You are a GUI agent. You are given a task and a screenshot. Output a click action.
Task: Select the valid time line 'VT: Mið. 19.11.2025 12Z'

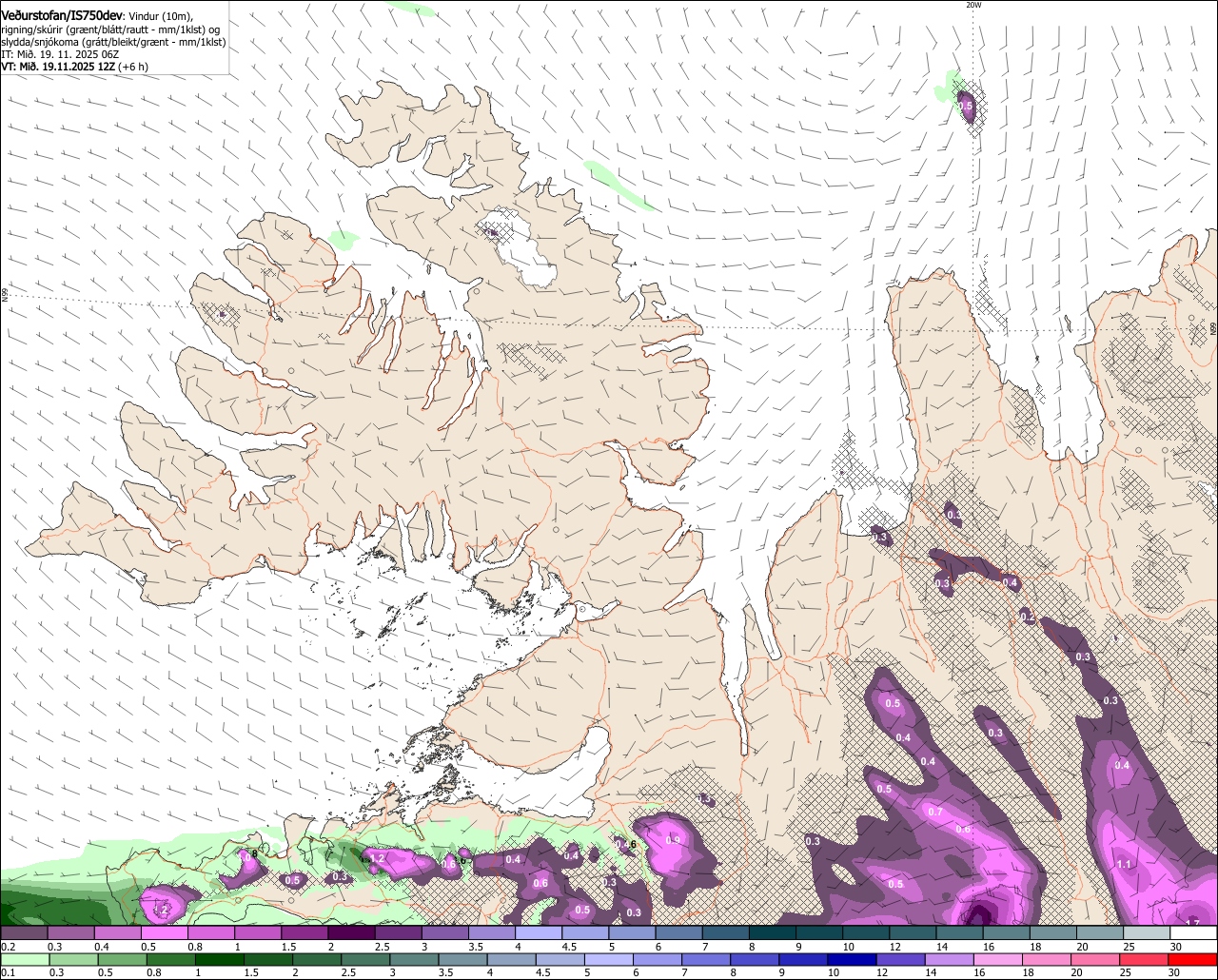click(58, 67)
